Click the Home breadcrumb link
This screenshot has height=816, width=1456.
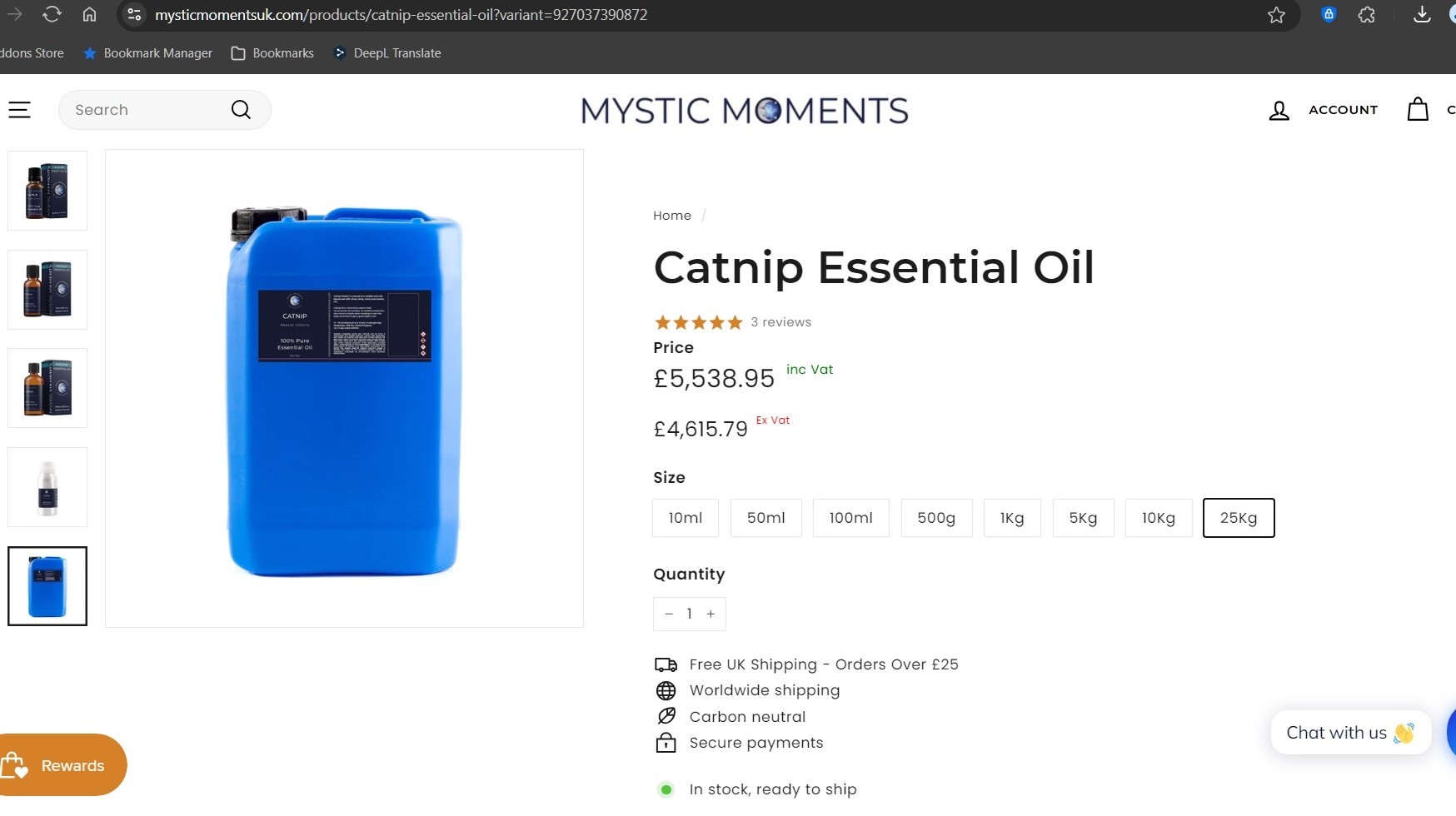(x=672, y=216)
